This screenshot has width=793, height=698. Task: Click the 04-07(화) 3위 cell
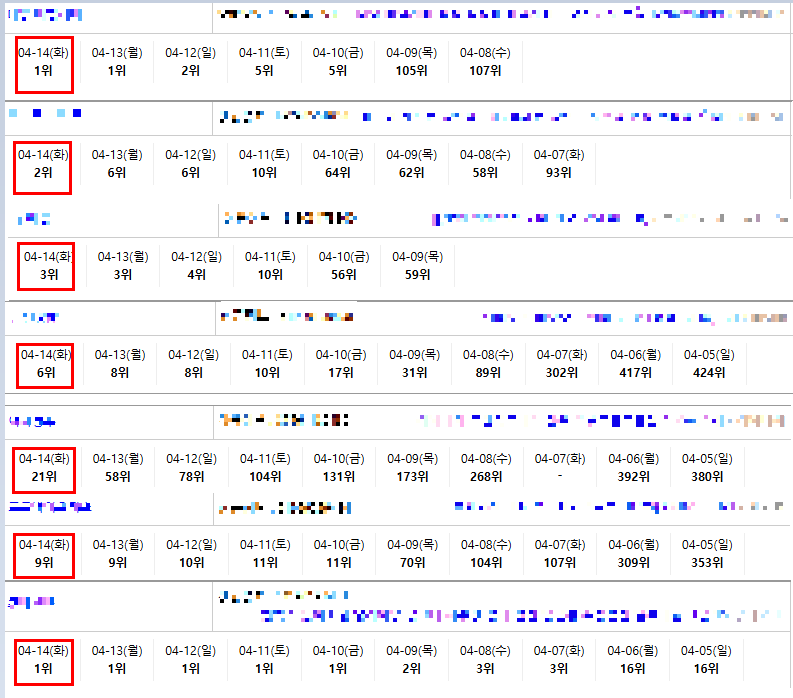(559, 660)
